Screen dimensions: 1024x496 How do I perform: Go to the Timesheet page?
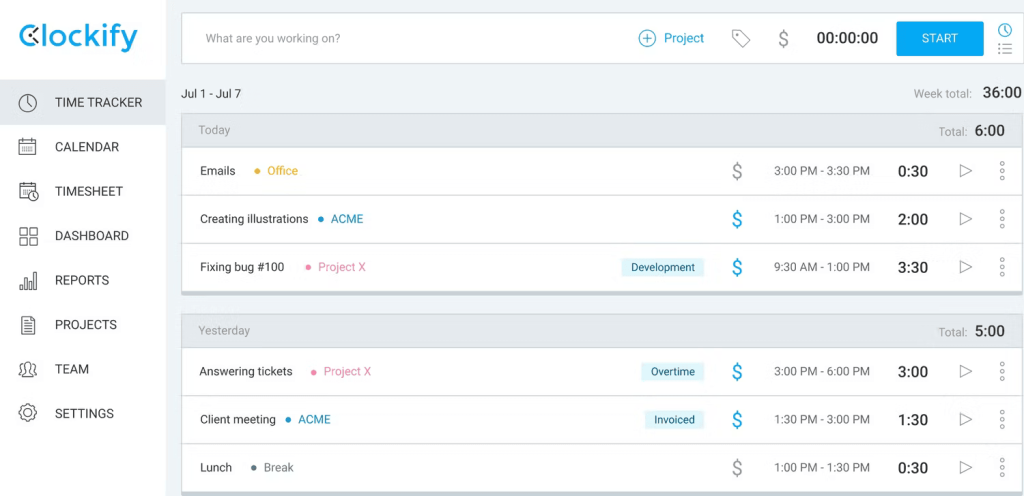tap(82, 191)
